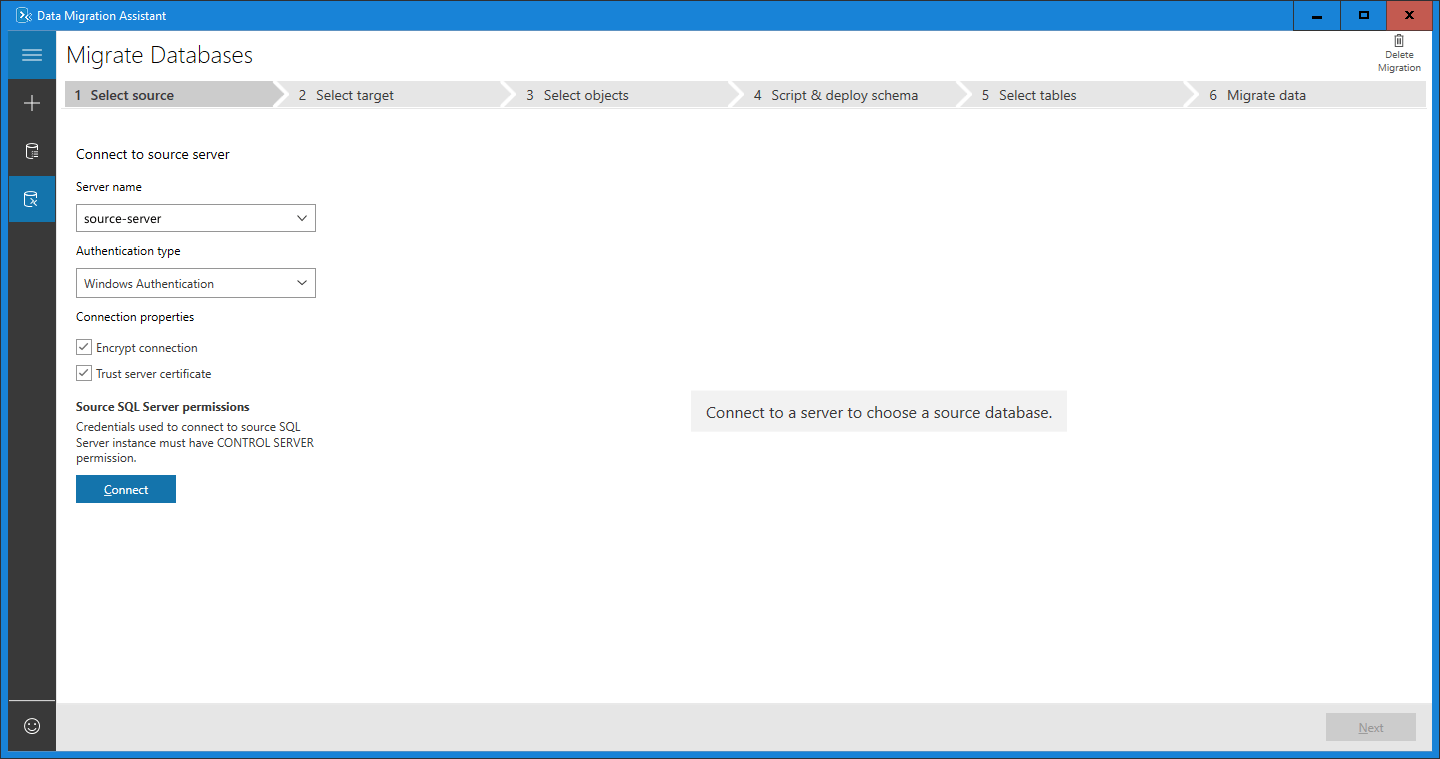This screenshot has width=1440, height=759.
Task: Go to step 3 Select objects
Action: pyautogui.click(x=623, y=95)
